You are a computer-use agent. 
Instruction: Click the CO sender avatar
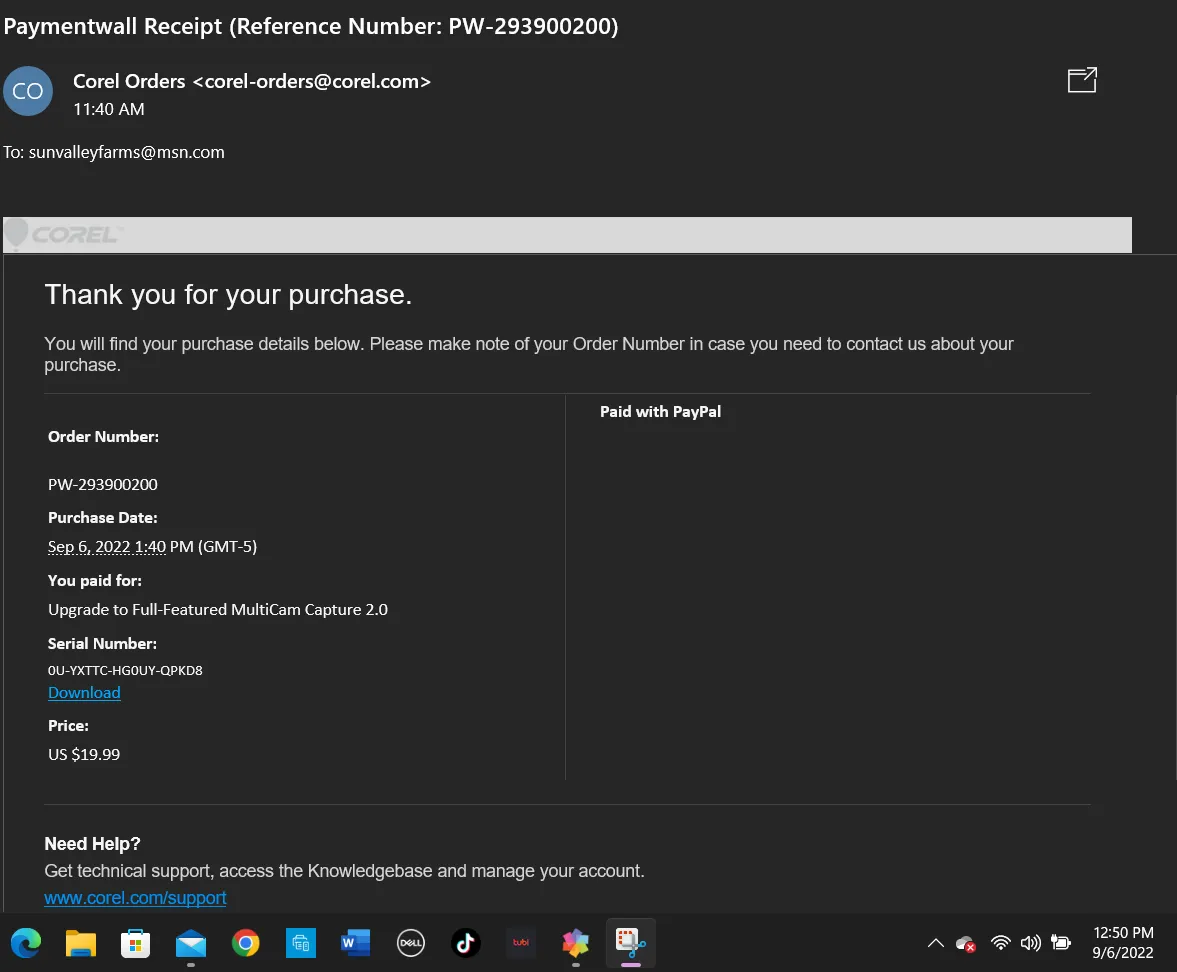28,91
